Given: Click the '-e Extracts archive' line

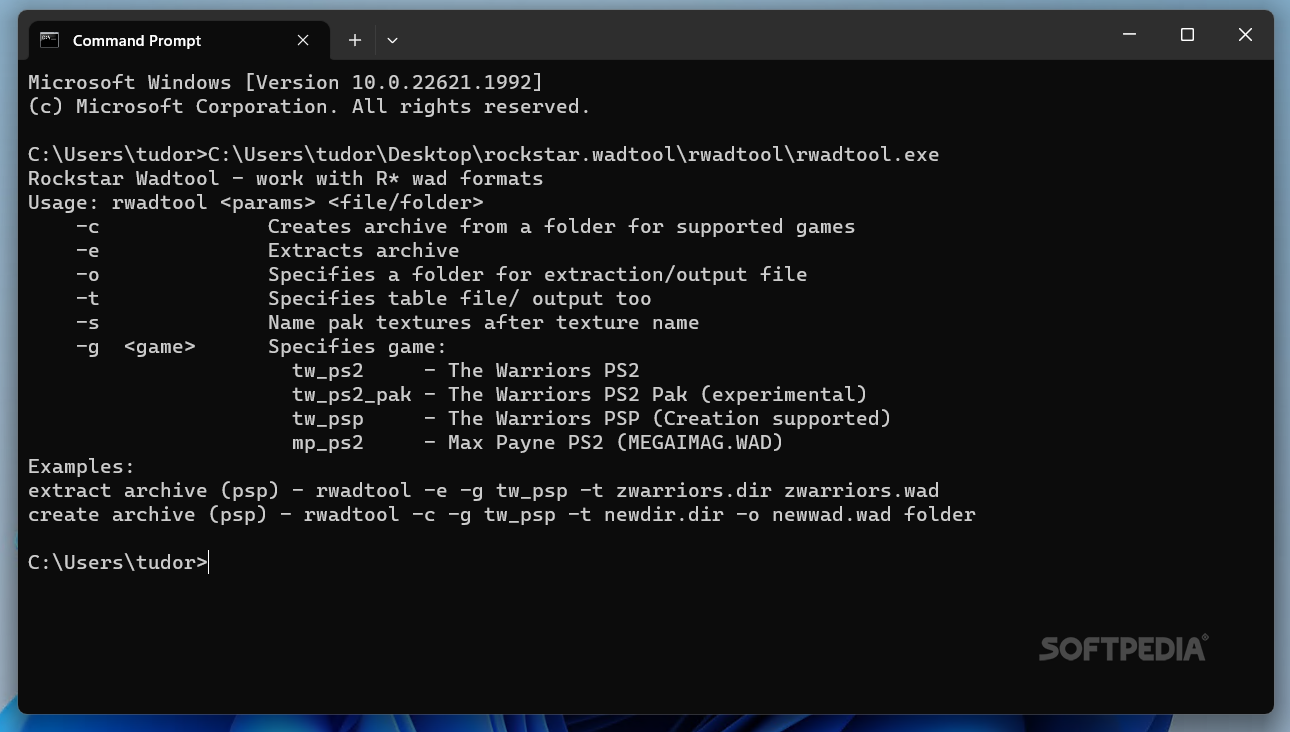Looking at the screenshot, I should (x=267, y=250).
